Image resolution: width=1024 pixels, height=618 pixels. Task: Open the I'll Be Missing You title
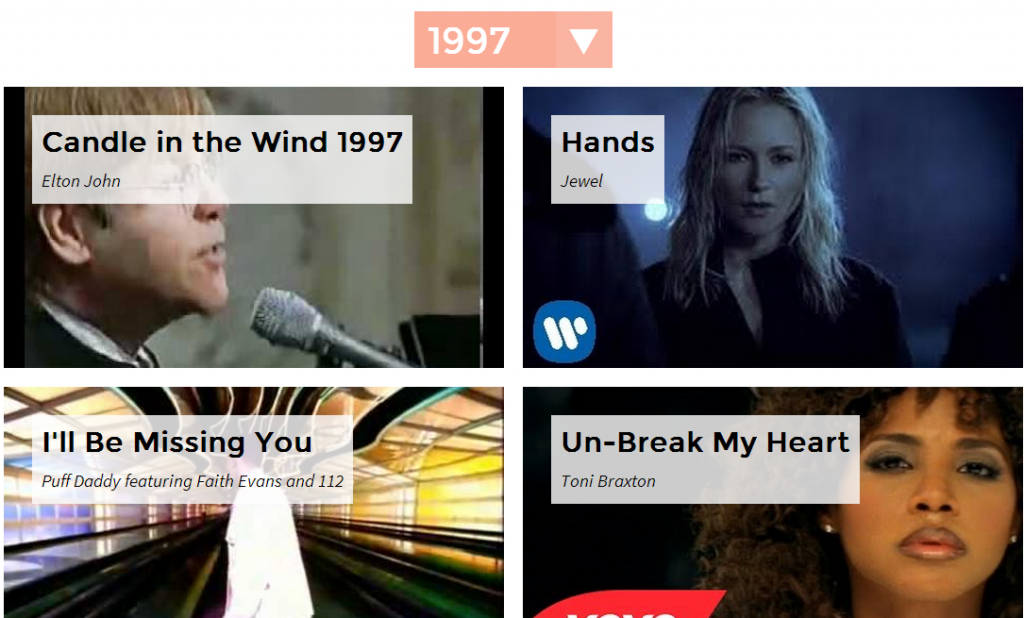(x=177, y=442)
